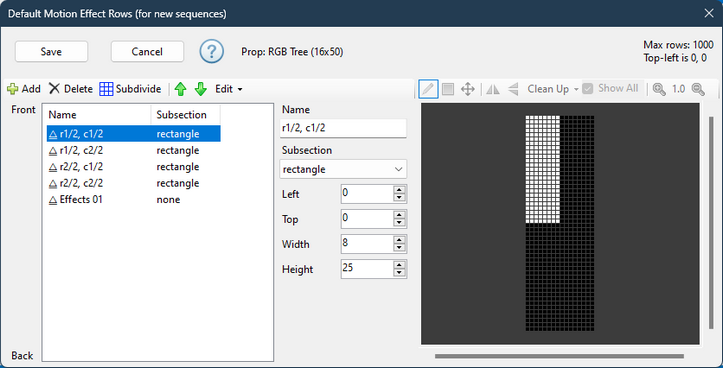Select the 'r1/2, c2/2' row
The image size is (723, 368).
134,150
